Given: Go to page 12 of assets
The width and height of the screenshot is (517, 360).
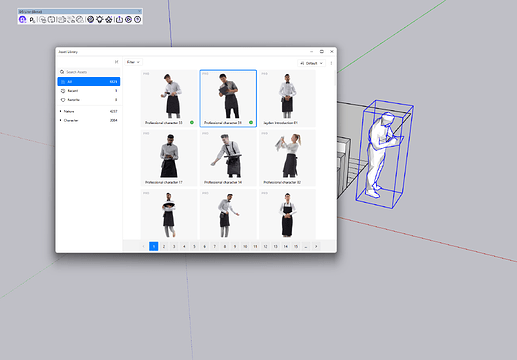Looking at the screenshot, I should pos(265,246).
